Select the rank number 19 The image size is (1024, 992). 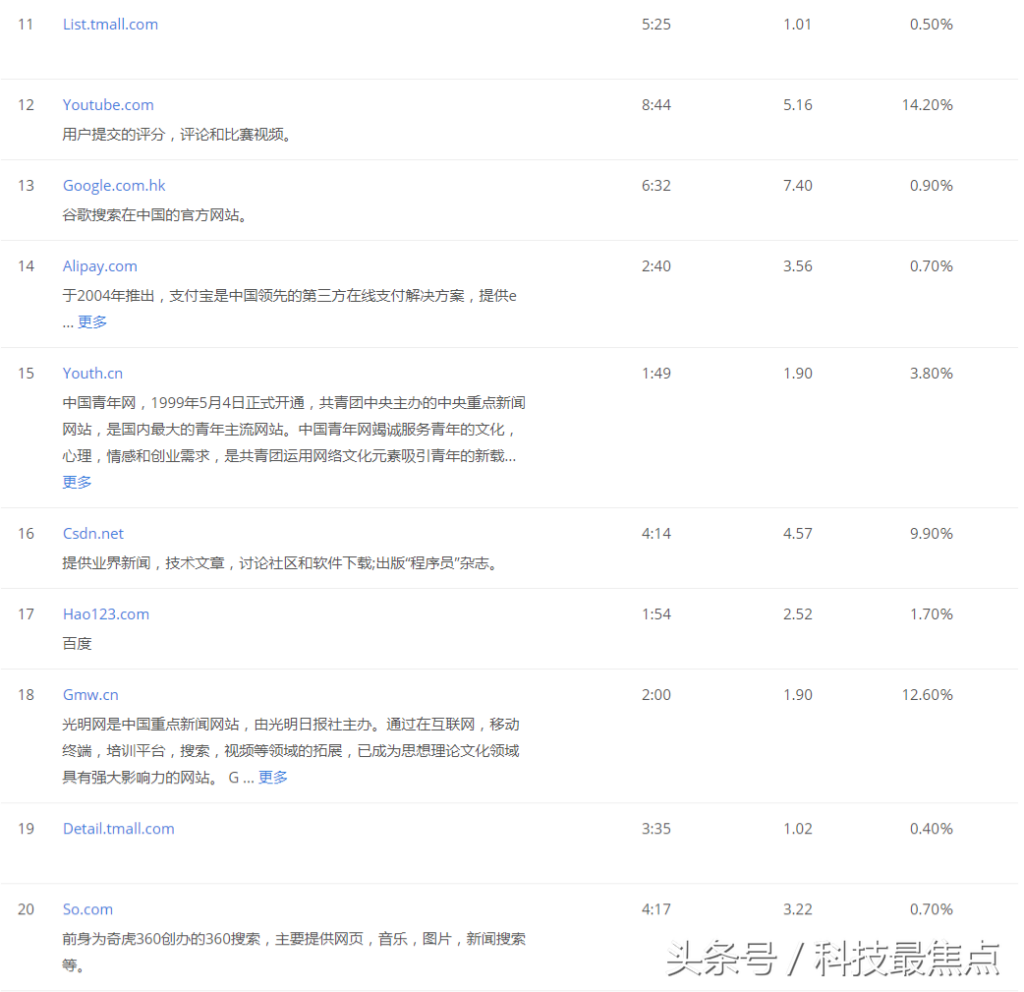coord(25,829)
